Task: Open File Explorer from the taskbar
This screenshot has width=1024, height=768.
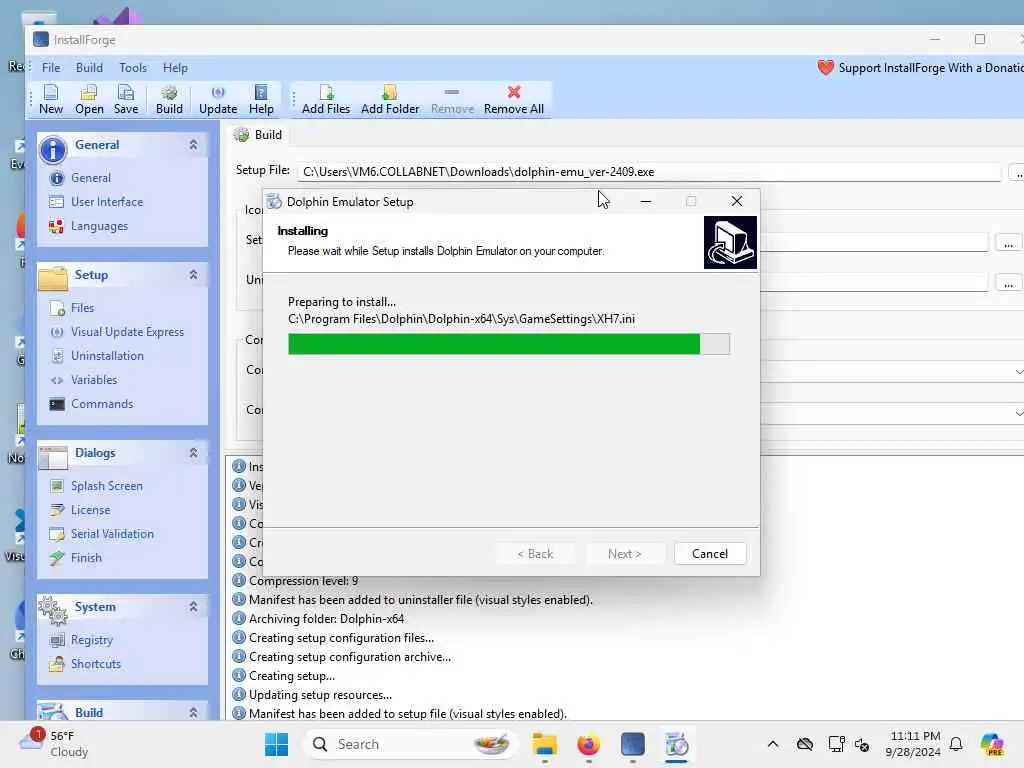Action: click(544, 744)
